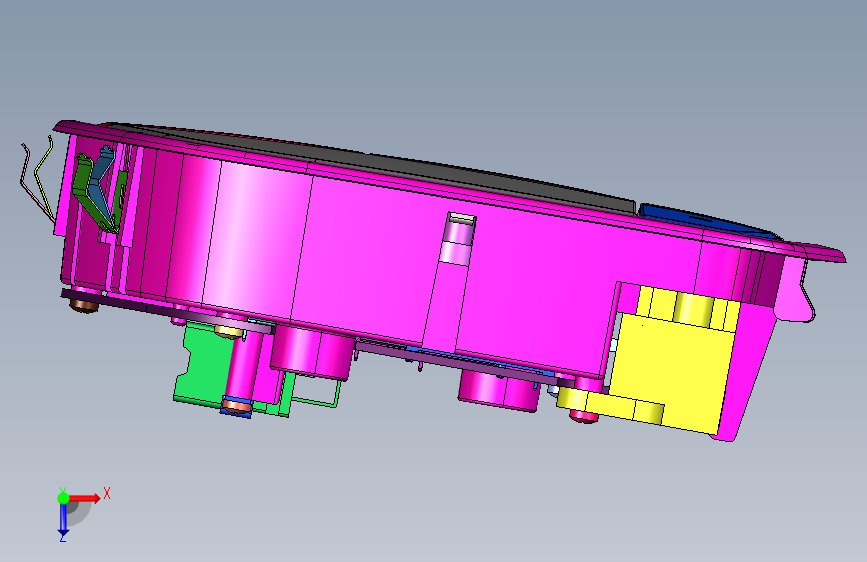Click the green Y axis dot of the triad
This screenshot has height=562, width=867.
(63, 498)
